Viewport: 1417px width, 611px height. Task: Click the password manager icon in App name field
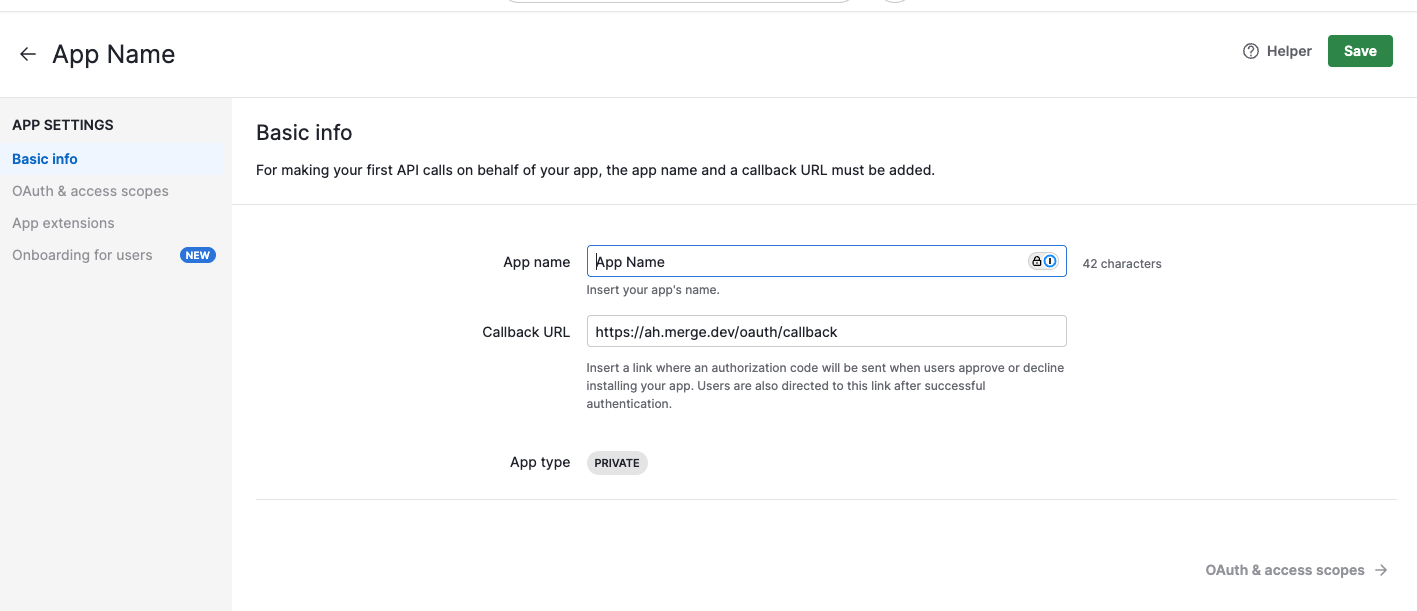[x=1050, y=261]
